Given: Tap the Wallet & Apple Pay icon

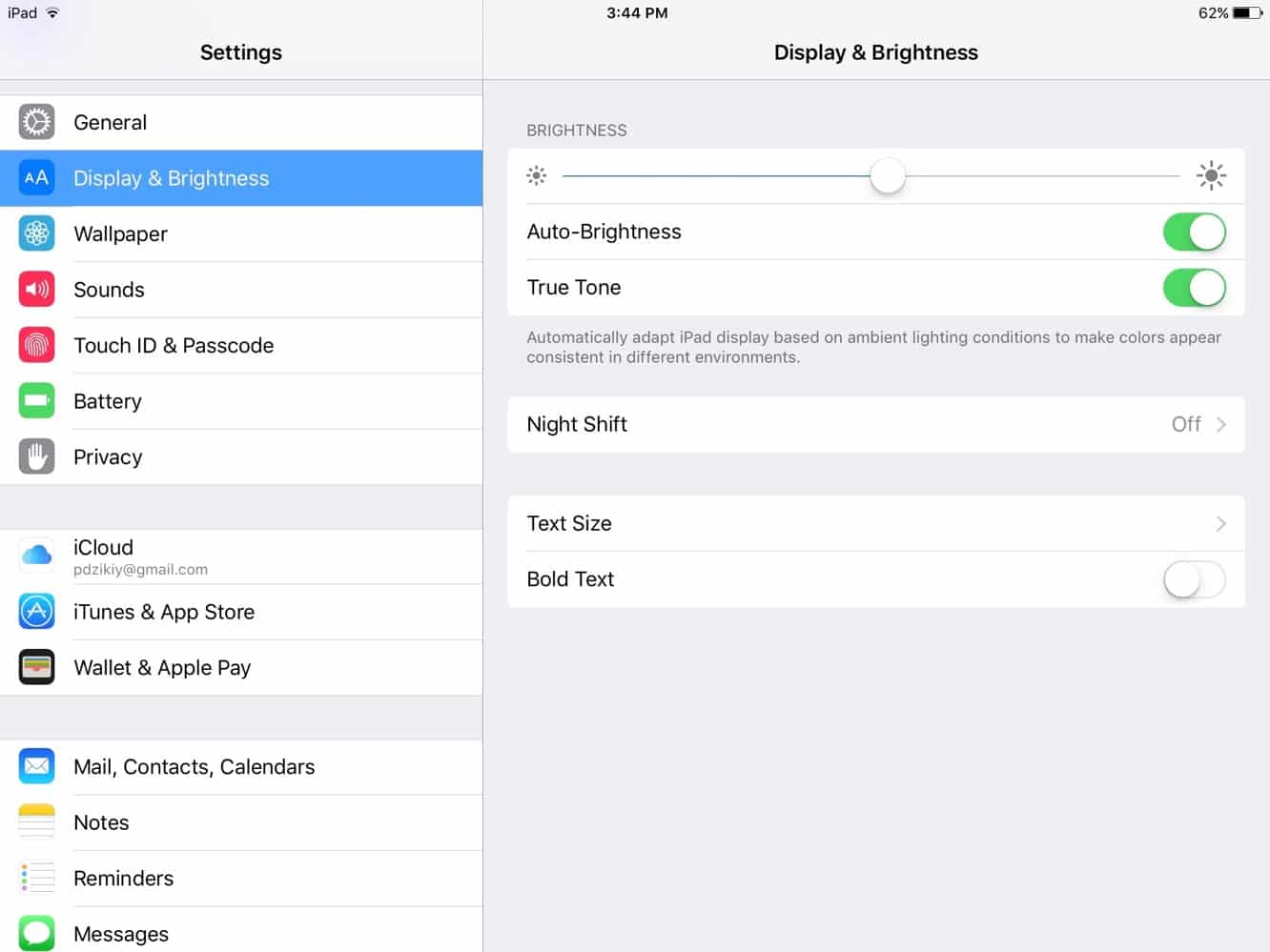Looking at the screenshot, I should point(36,667).
